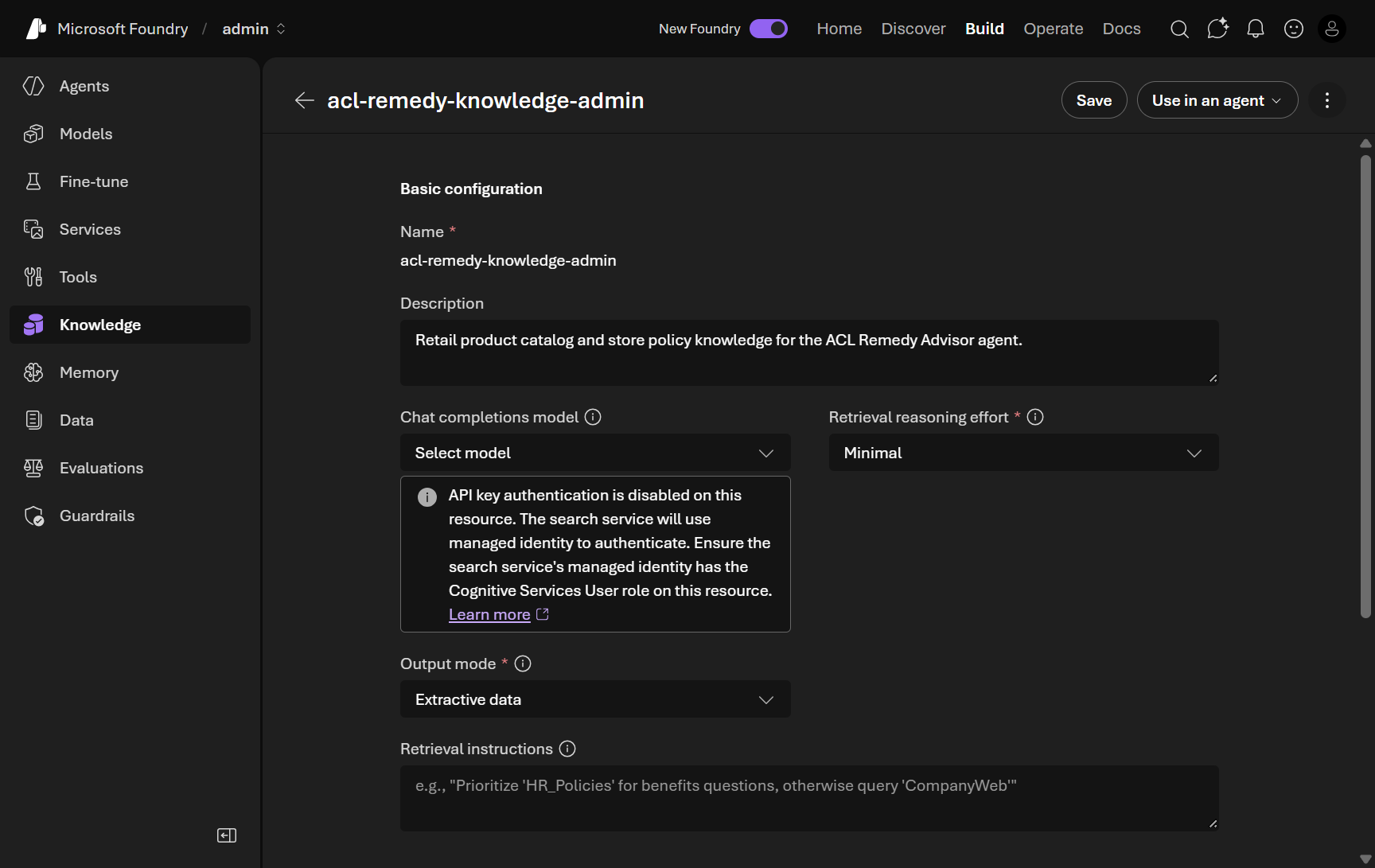
Task: Click into the Retrieval instructions field
Action: [809, 798]
